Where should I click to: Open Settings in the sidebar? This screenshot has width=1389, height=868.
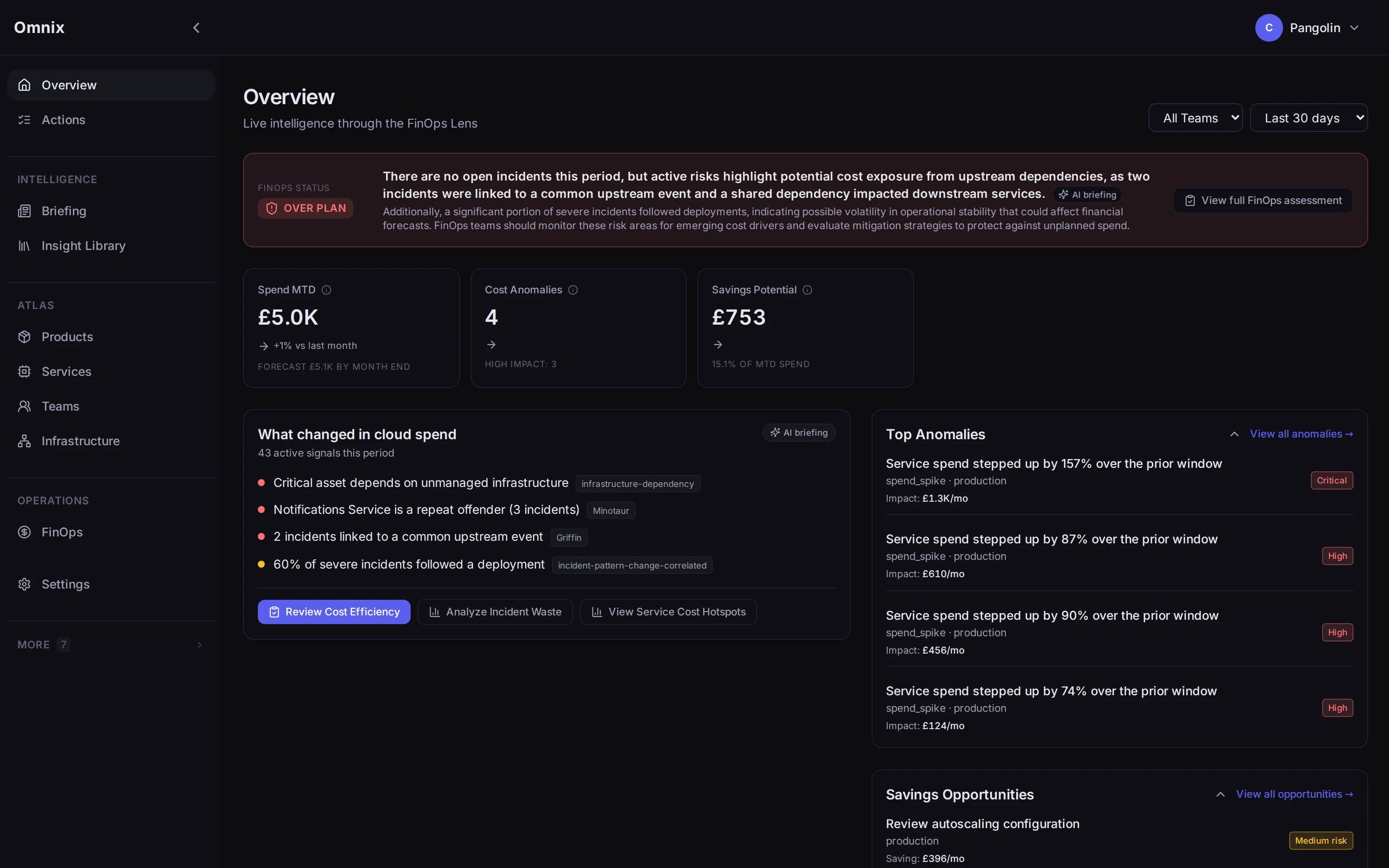point(111,585)
